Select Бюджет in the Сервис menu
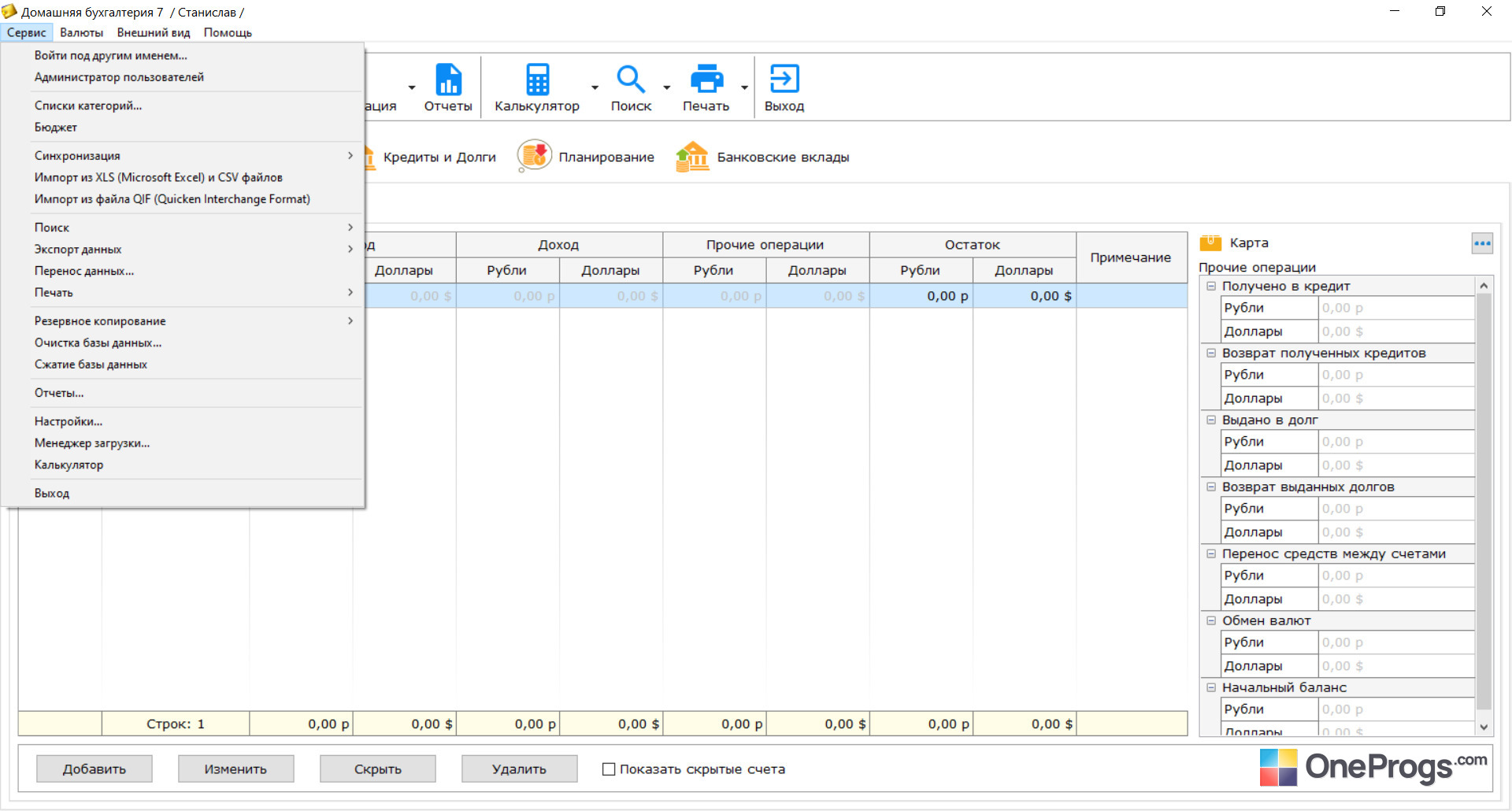 183,128
